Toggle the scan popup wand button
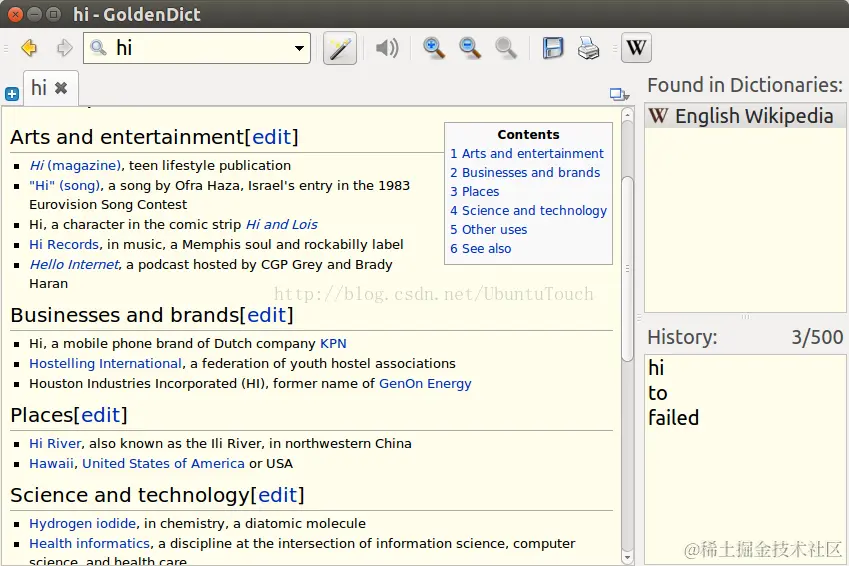 click(x=340, y=48)
